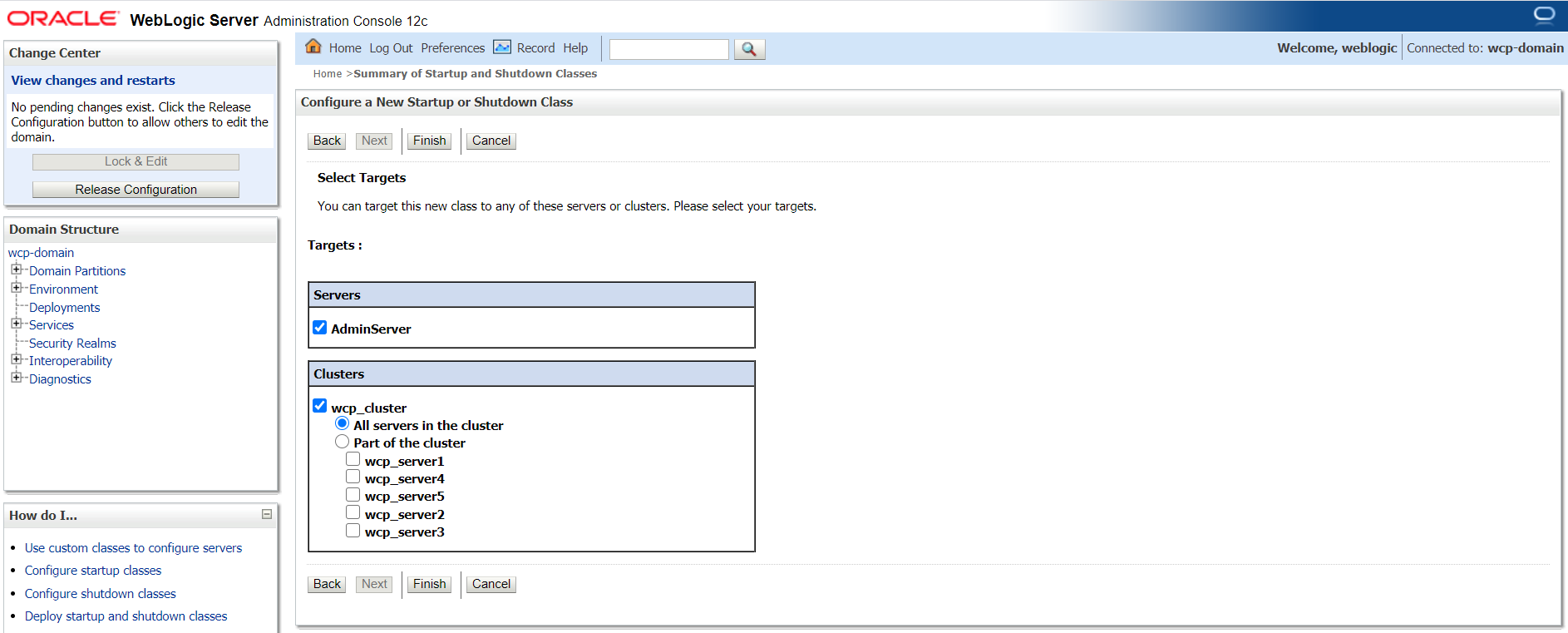The height and width of the screenshot is (633, 1568).
Task: Click Home in the breadcrumb trail
Action: tap(328, 74)
